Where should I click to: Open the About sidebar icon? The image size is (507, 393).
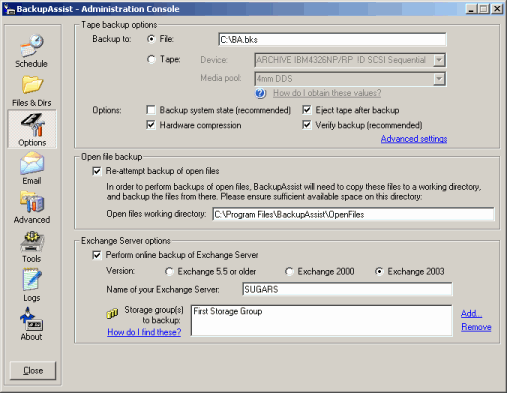click(32, 319)
